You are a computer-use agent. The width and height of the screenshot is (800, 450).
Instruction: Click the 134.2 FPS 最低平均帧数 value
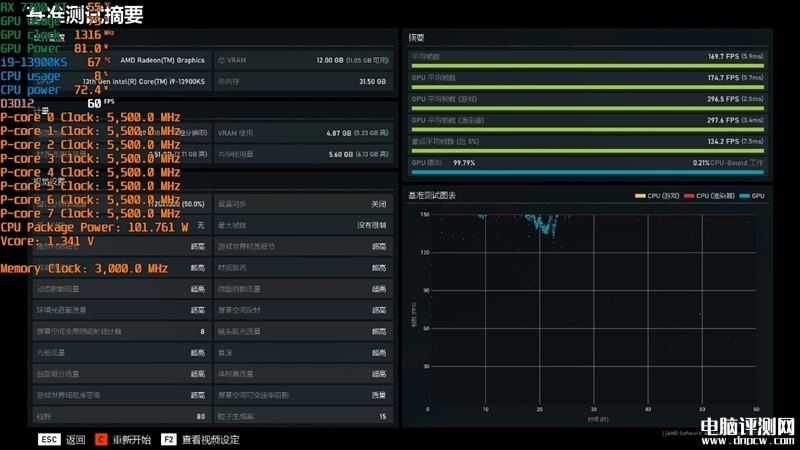coord(723,141)
